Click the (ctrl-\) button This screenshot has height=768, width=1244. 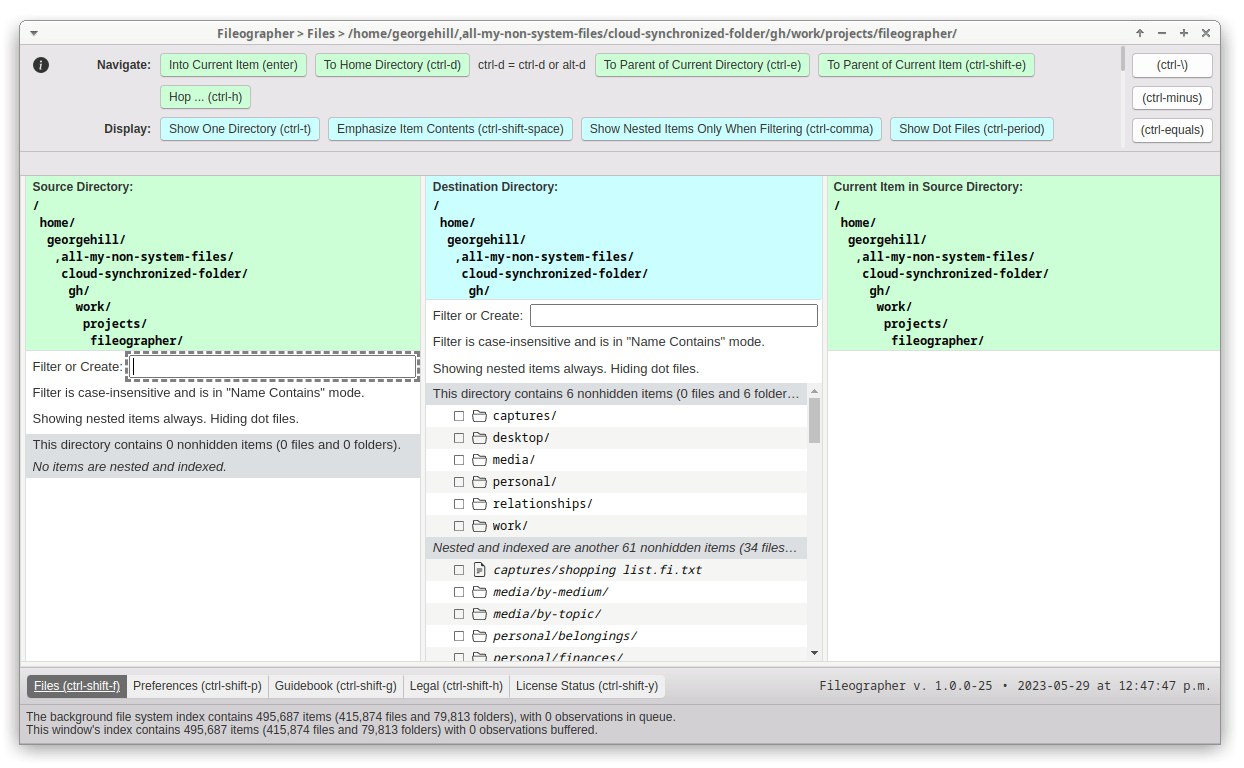tap(1172, 65)
